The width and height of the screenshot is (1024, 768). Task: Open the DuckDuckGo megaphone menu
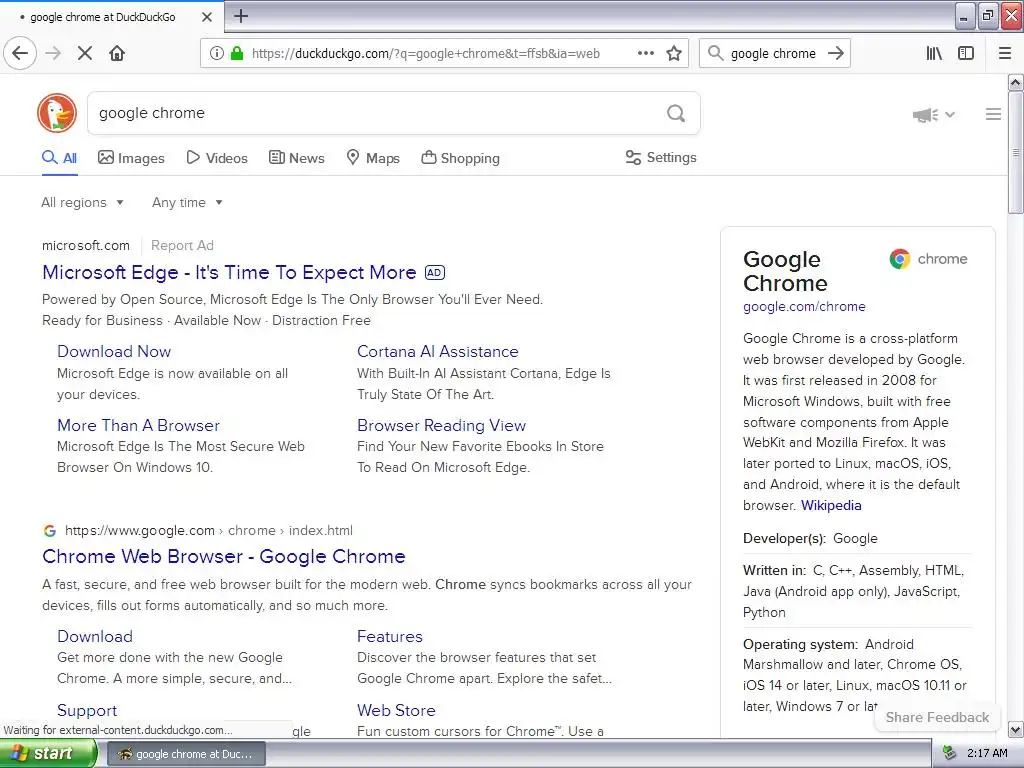[x=933, y=115]
